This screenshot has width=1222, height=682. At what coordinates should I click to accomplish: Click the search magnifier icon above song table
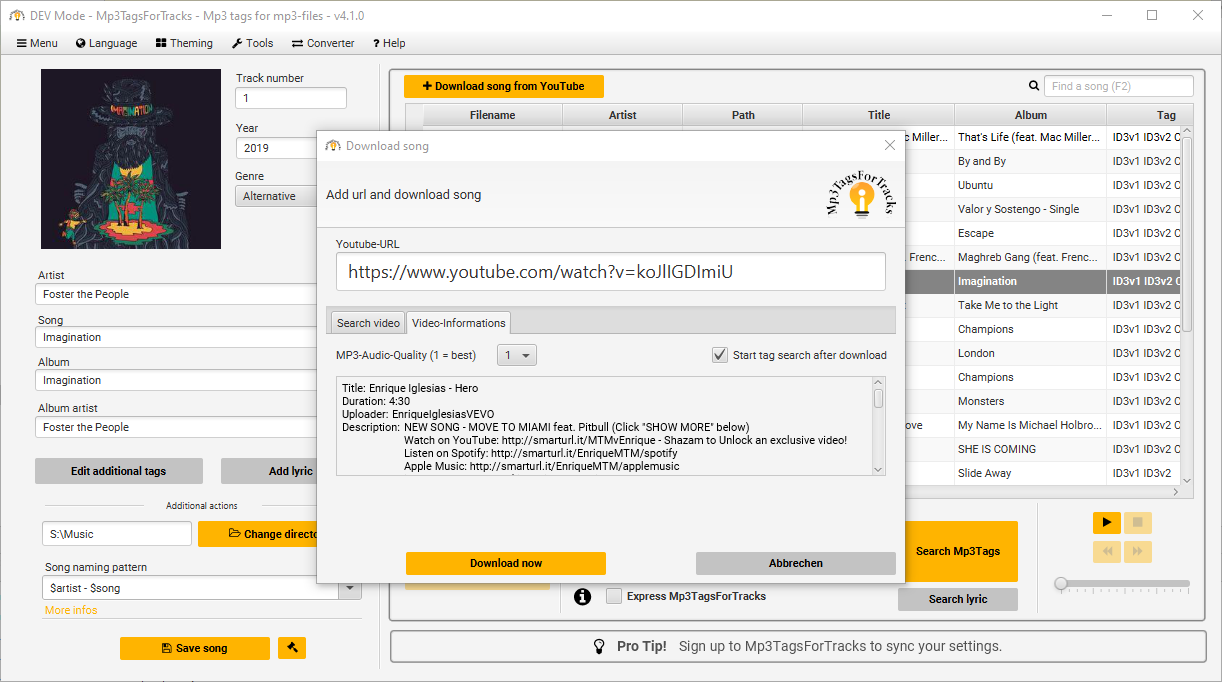point(1034,86)
